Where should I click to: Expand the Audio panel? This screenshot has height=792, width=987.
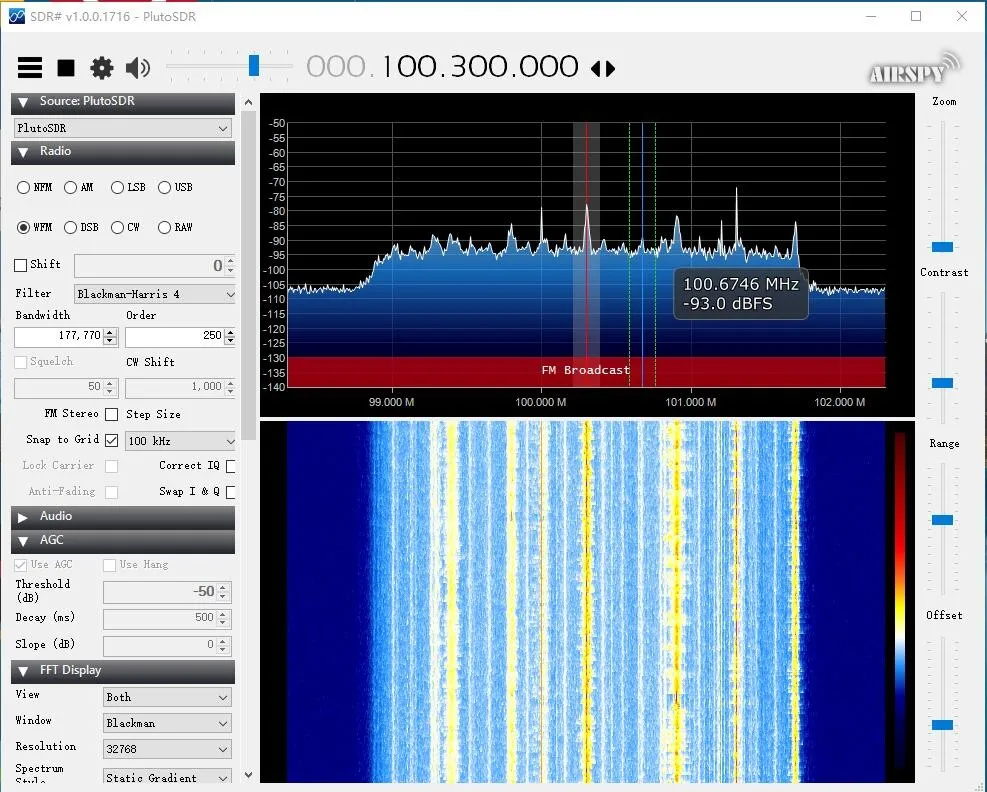[23, 517]
